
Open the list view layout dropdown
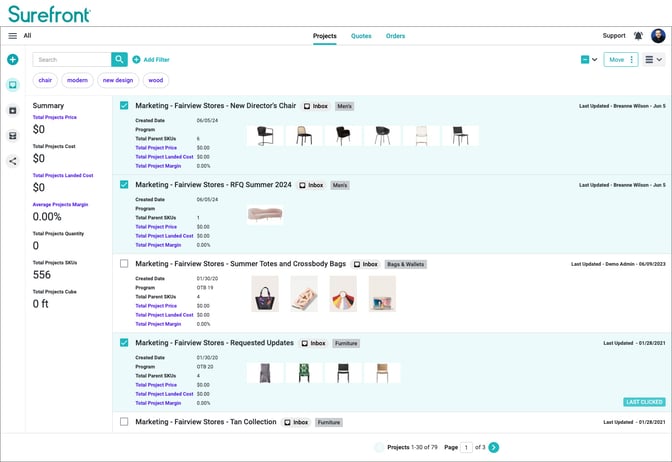click(x=654, y=60)
